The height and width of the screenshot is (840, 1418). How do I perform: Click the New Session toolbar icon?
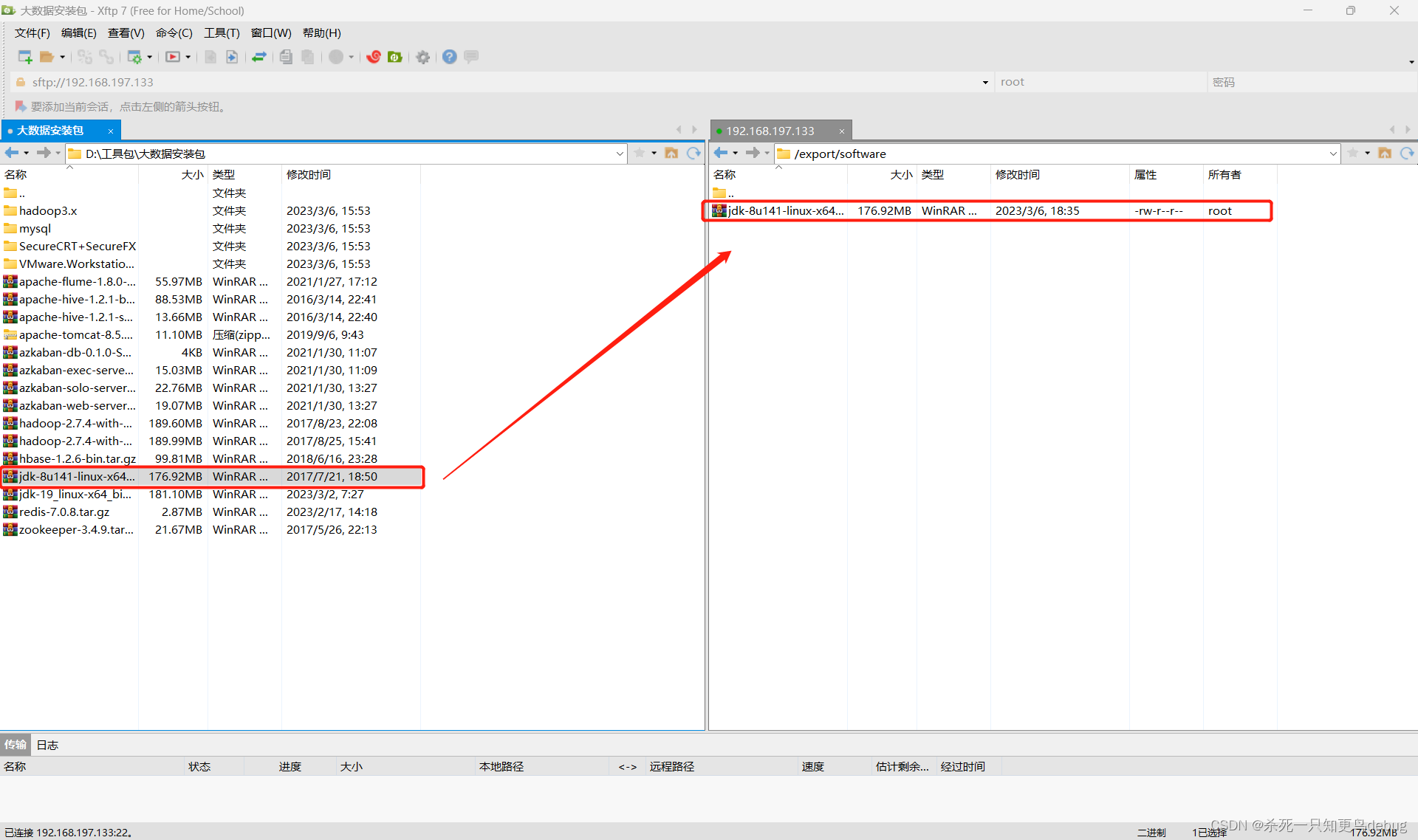tap(24, 57)
